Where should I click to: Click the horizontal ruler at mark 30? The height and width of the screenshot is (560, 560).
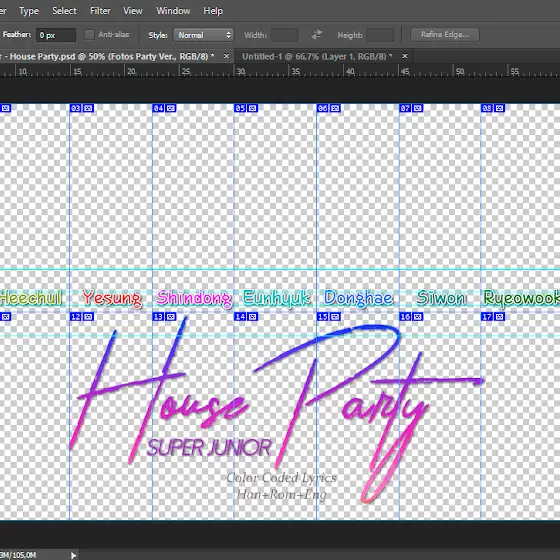coord(241,71)
